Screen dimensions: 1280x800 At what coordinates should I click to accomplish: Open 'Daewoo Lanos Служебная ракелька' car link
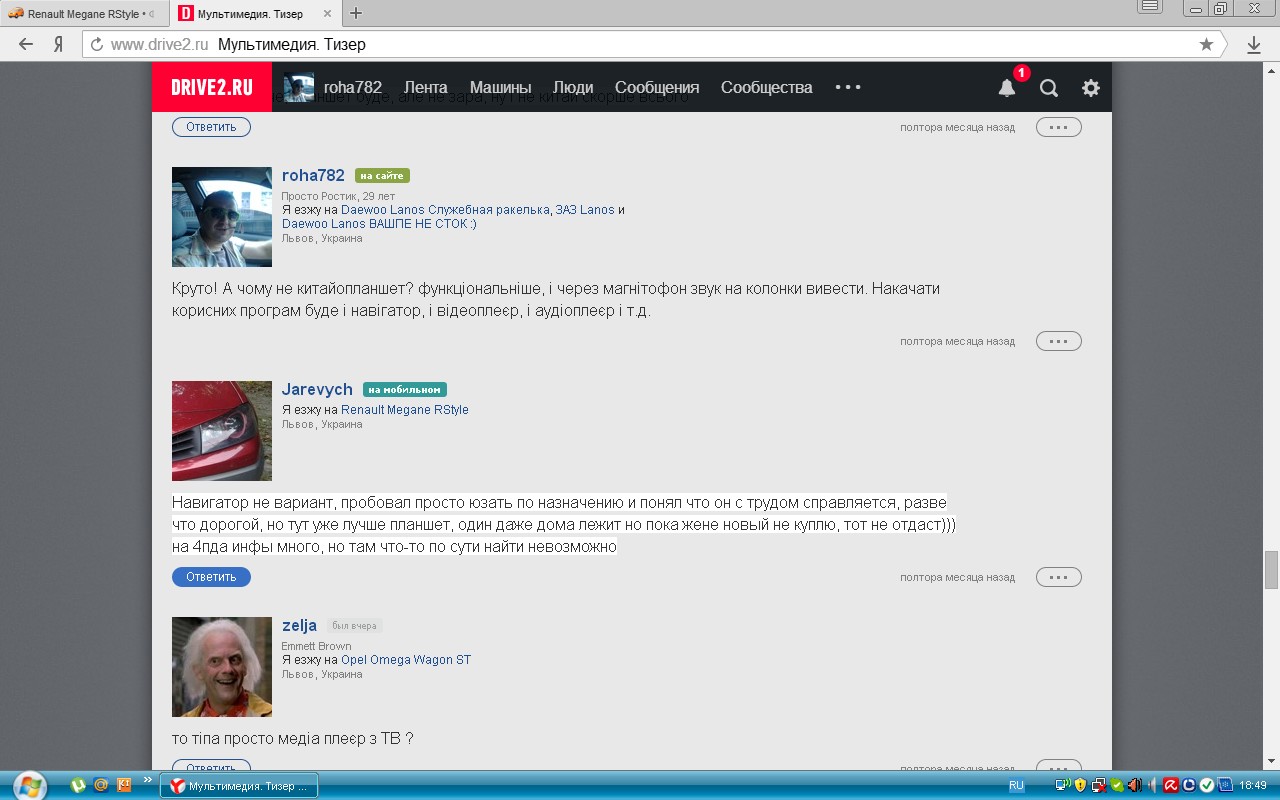(x=445, y=210)
